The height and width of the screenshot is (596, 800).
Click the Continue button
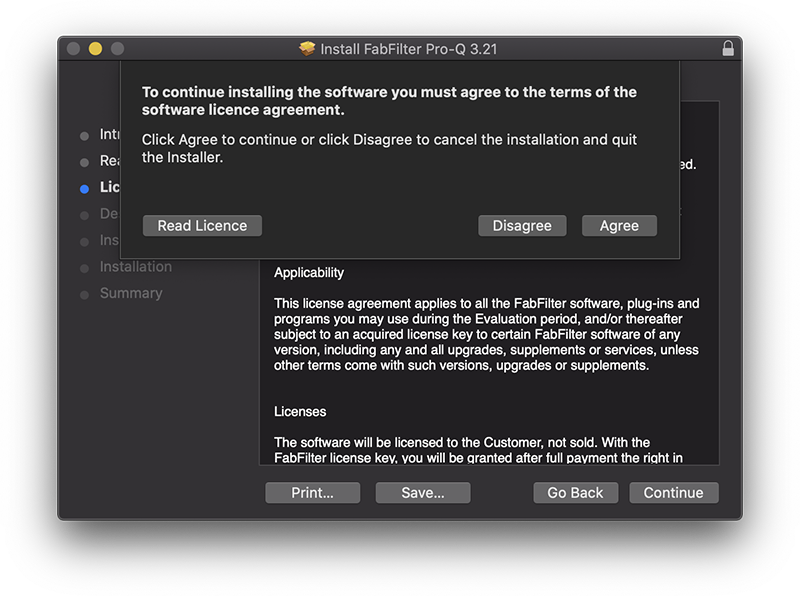tap(673, 492)
